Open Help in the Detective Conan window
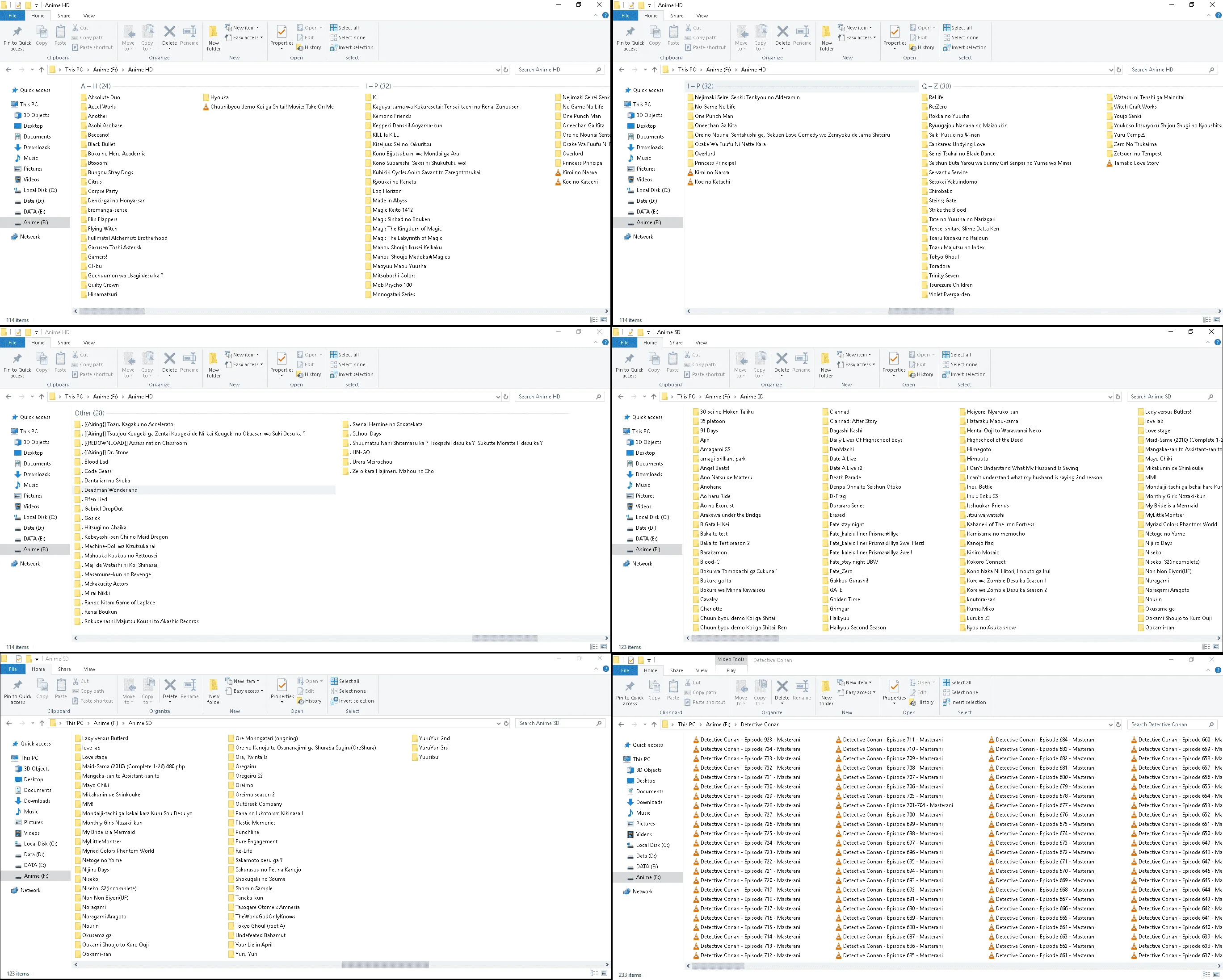Image resolution: width=1223 pixels, height=980 pixels. [1217, 670]
